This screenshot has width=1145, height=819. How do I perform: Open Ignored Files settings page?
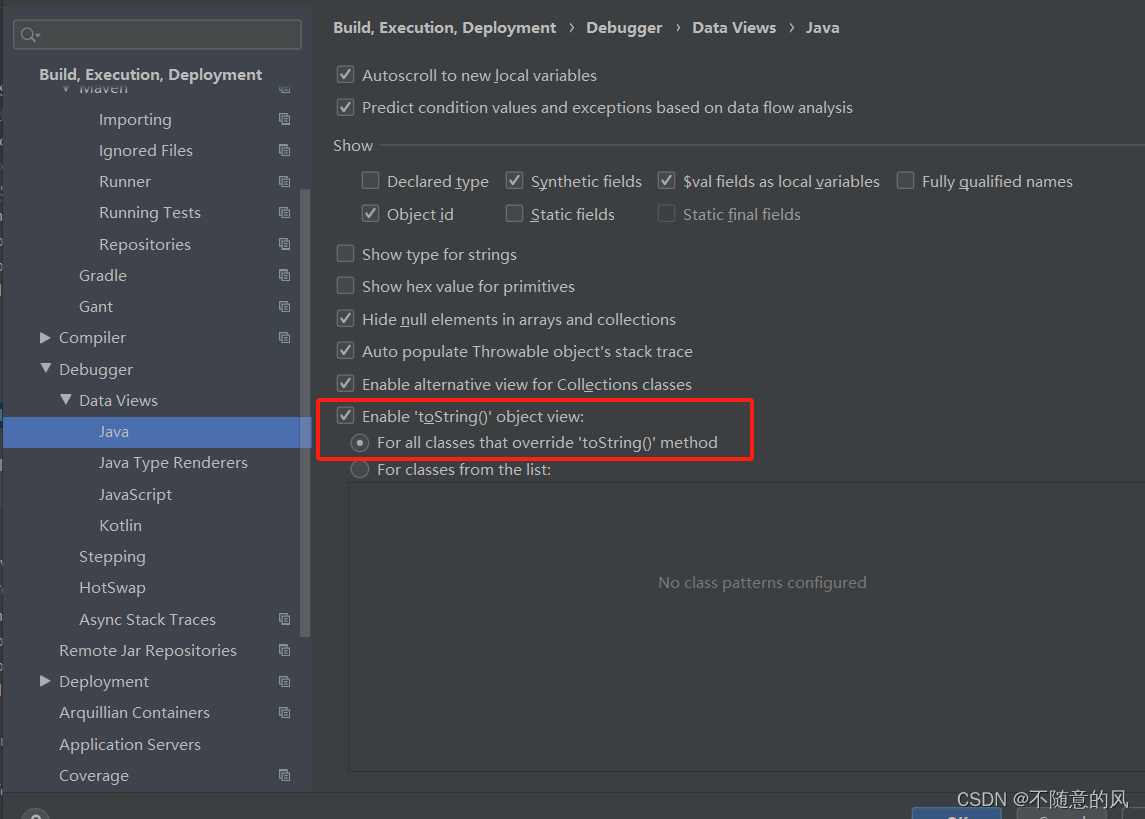(x=146, y=150)
